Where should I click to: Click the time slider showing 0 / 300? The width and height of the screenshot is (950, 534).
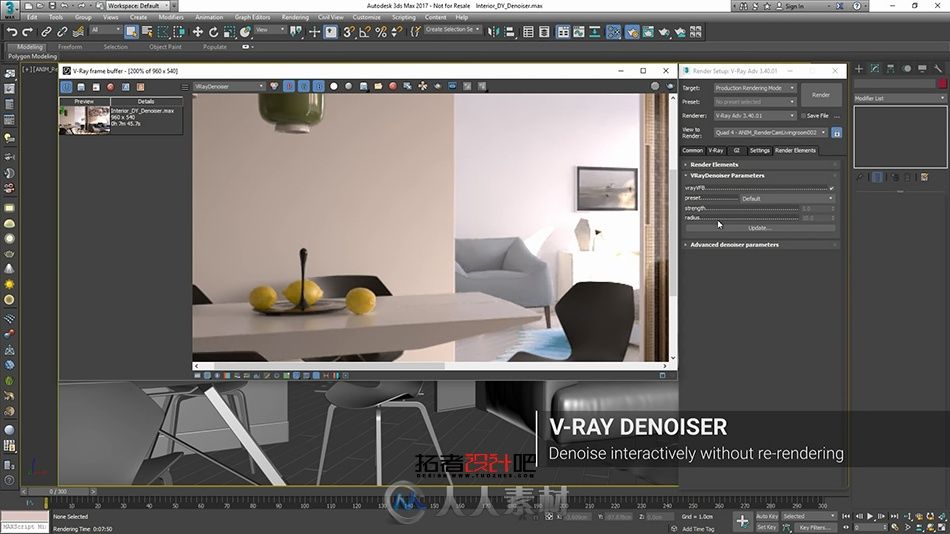[59, 492]
